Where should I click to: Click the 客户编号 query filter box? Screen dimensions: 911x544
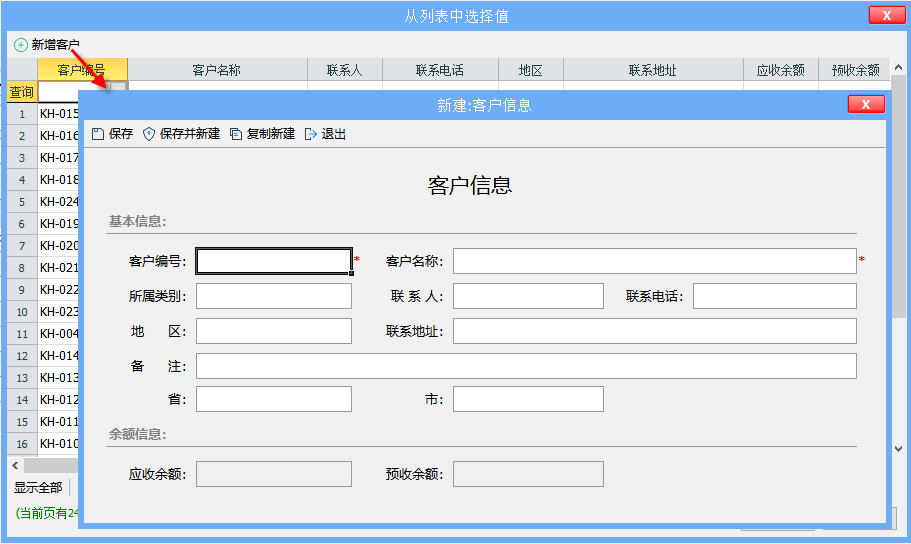coord(73,92)
